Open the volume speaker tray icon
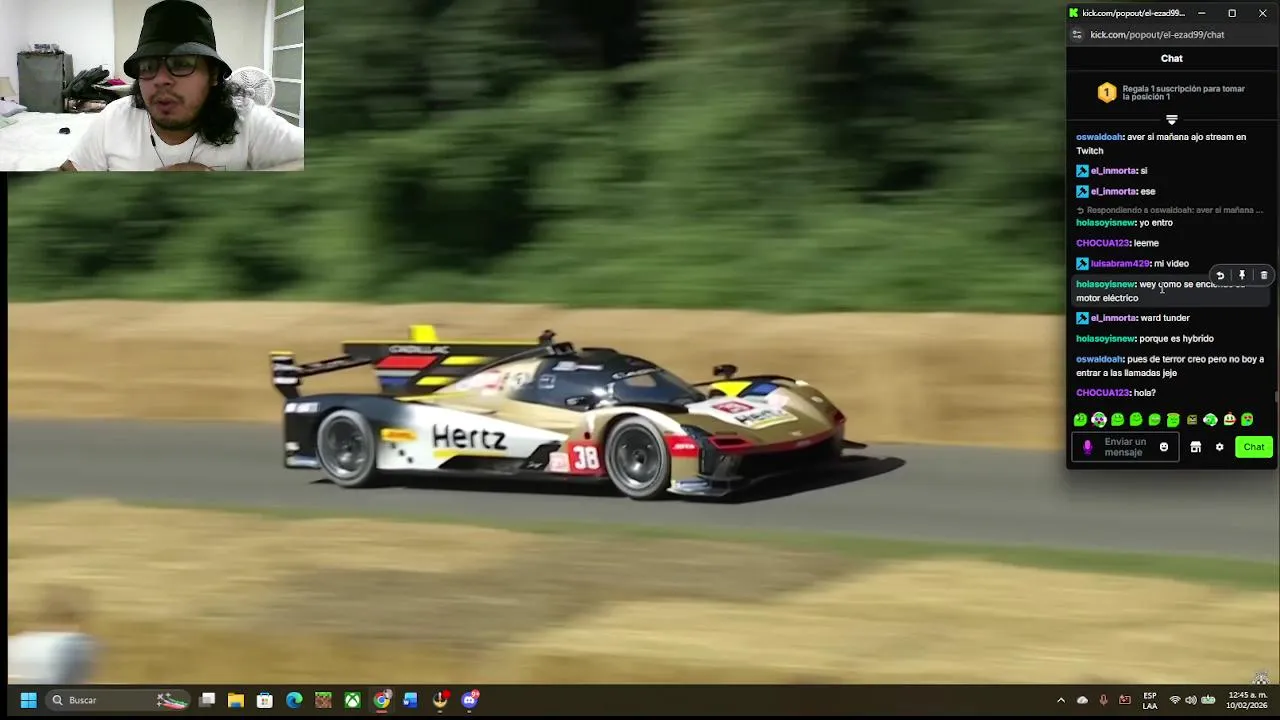Image resolution: width=1280 pixels, height=720 pixels. click(1191, 700)
